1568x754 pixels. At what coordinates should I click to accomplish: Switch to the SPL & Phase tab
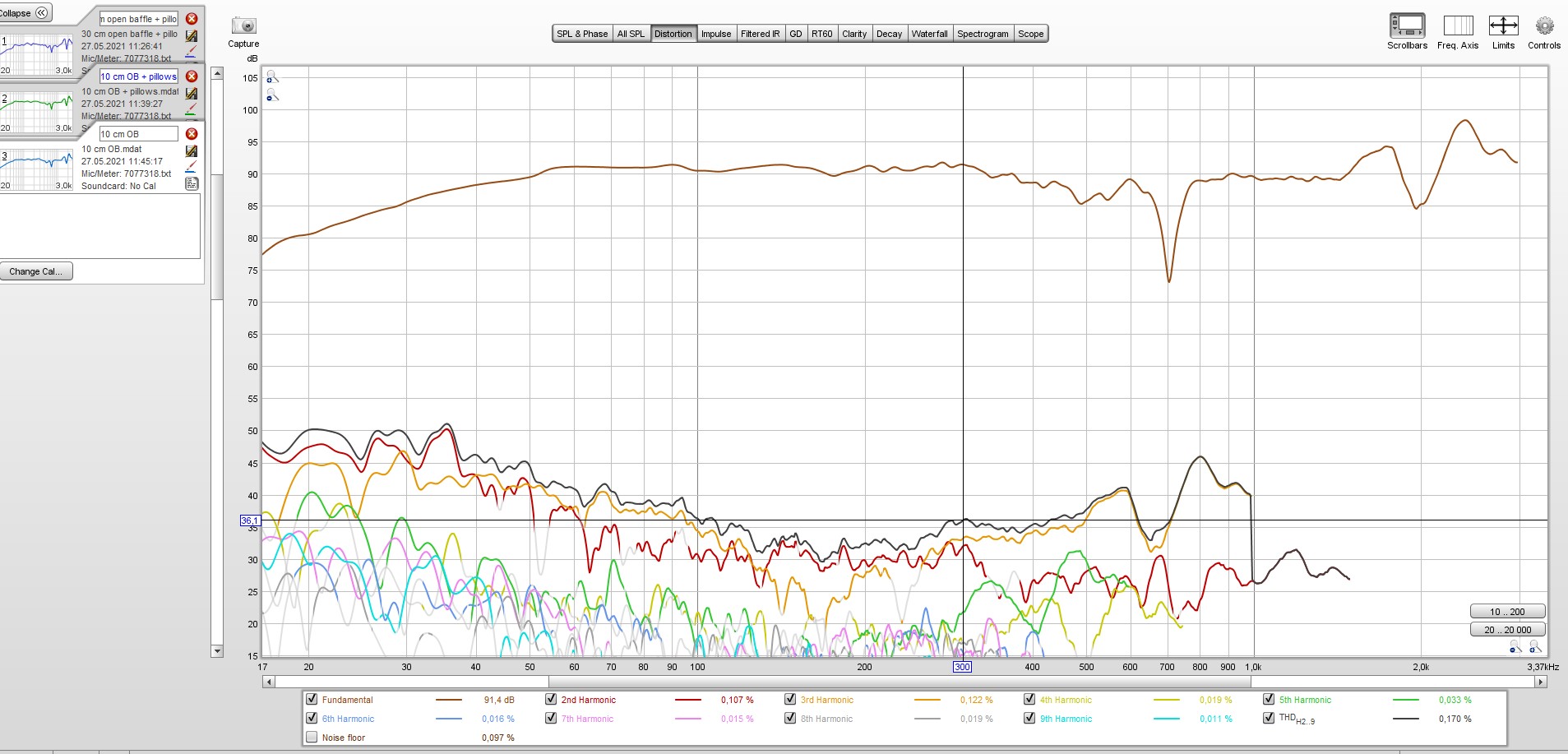582,34
